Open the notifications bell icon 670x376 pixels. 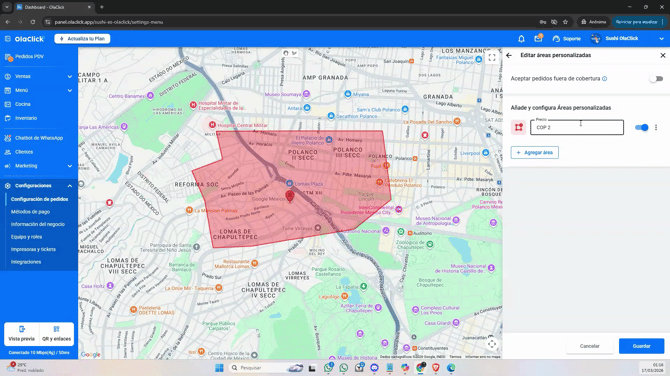pyautogui.click(x=521, y=39)
